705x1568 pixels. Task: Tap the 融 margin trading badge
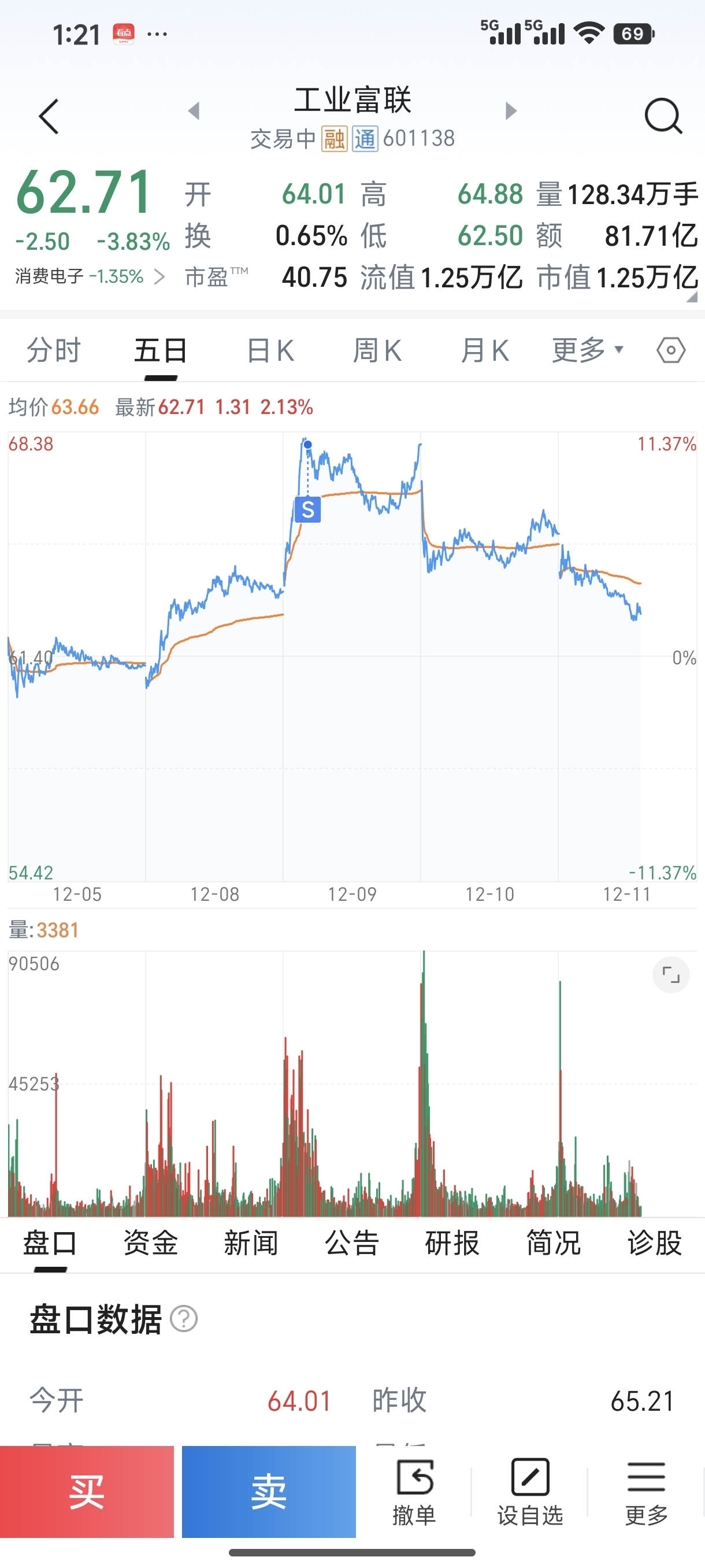[334, 139]
